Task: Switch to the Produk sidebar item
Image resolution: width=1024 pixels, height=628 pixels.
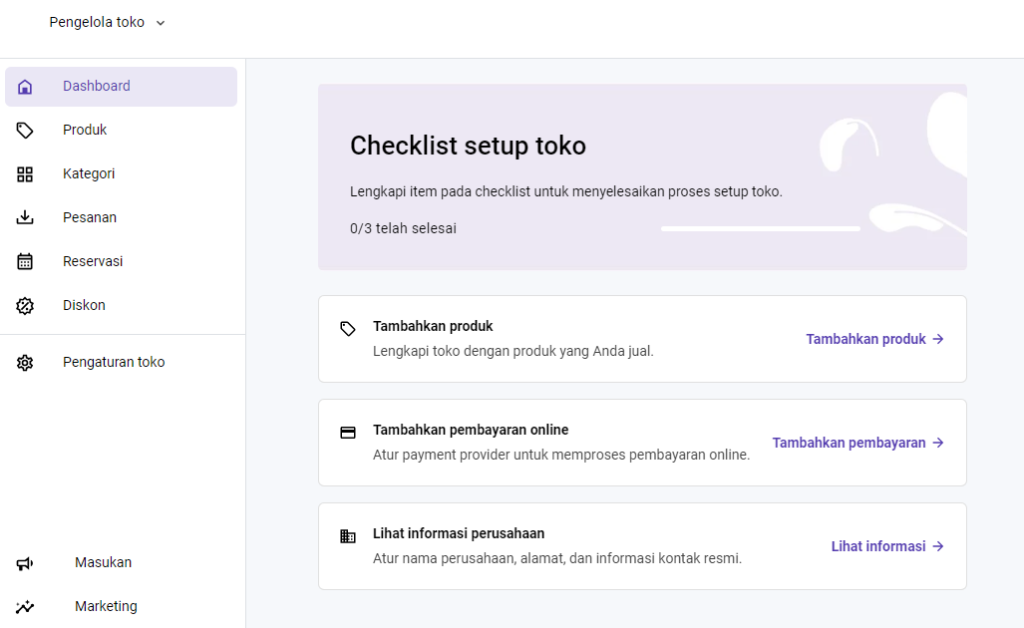Action: (84, 130)
